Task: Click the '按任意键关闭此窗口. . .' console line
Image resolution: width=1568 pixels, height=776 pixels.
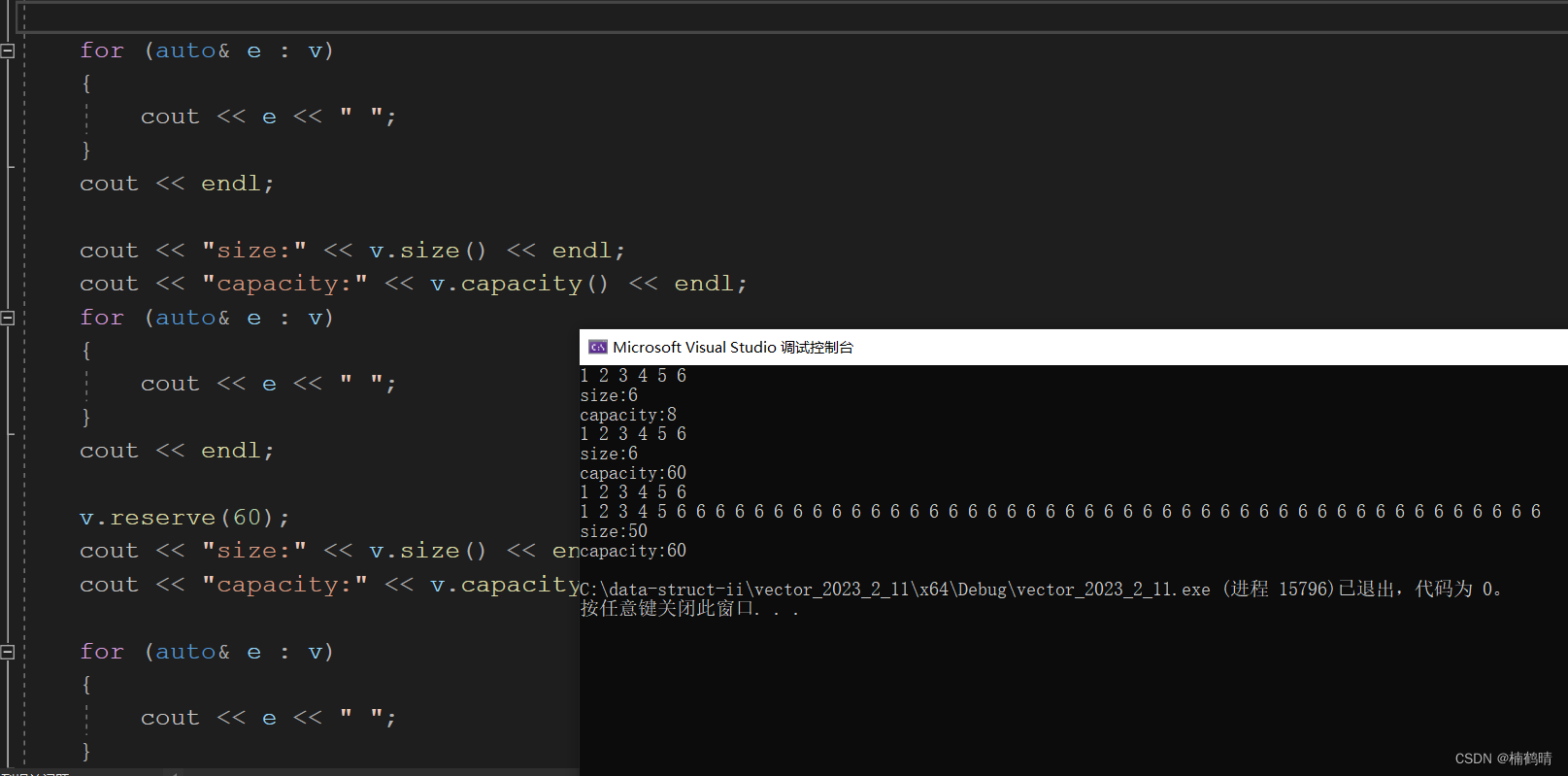Action: pyautogui.click(x=689, y=609)
